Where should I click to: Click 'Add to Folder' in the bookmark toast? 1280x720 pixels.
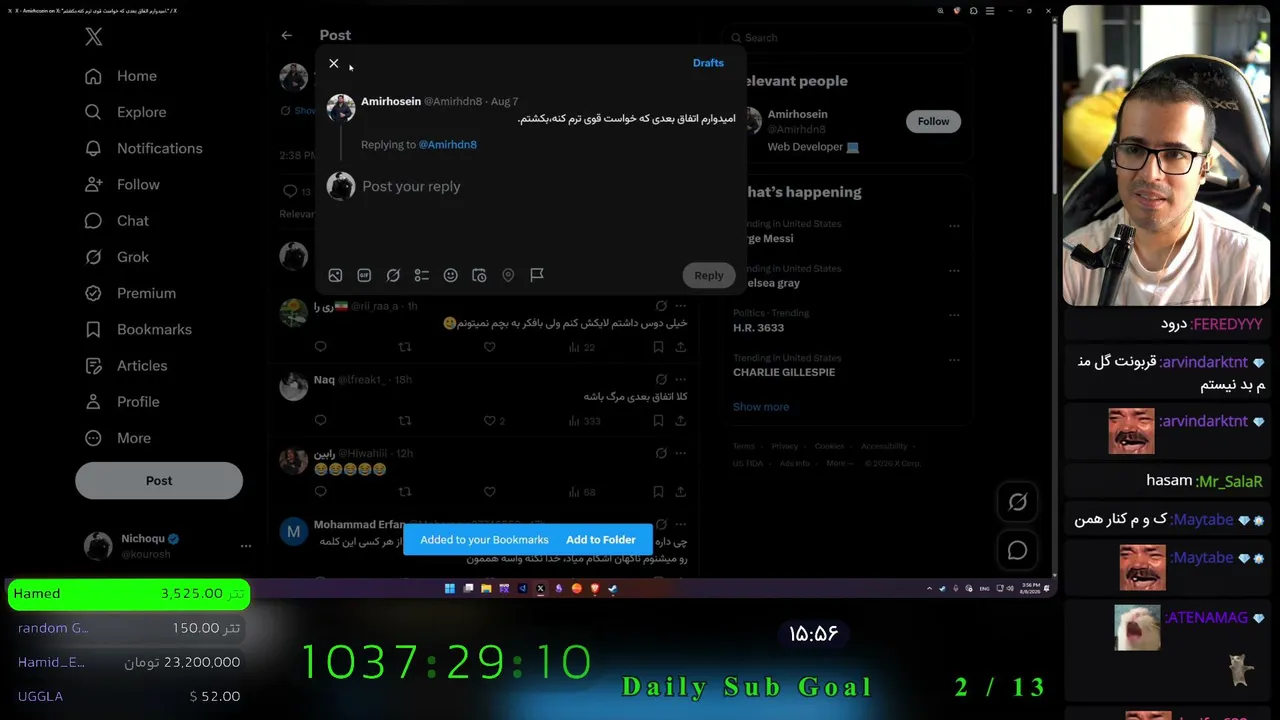point(601,540)
